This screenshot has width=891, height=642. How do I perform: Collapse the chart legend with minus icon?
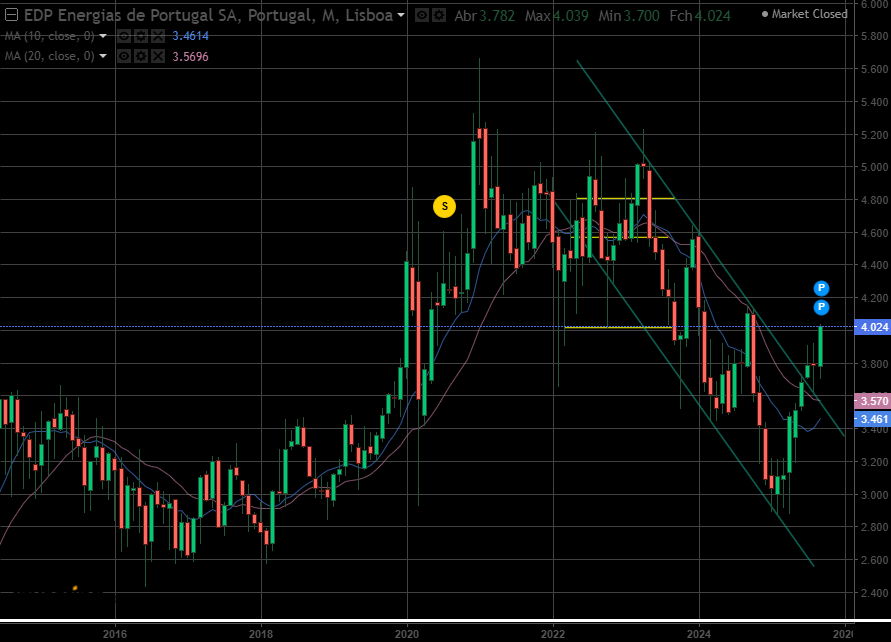(x=11, y=15)
